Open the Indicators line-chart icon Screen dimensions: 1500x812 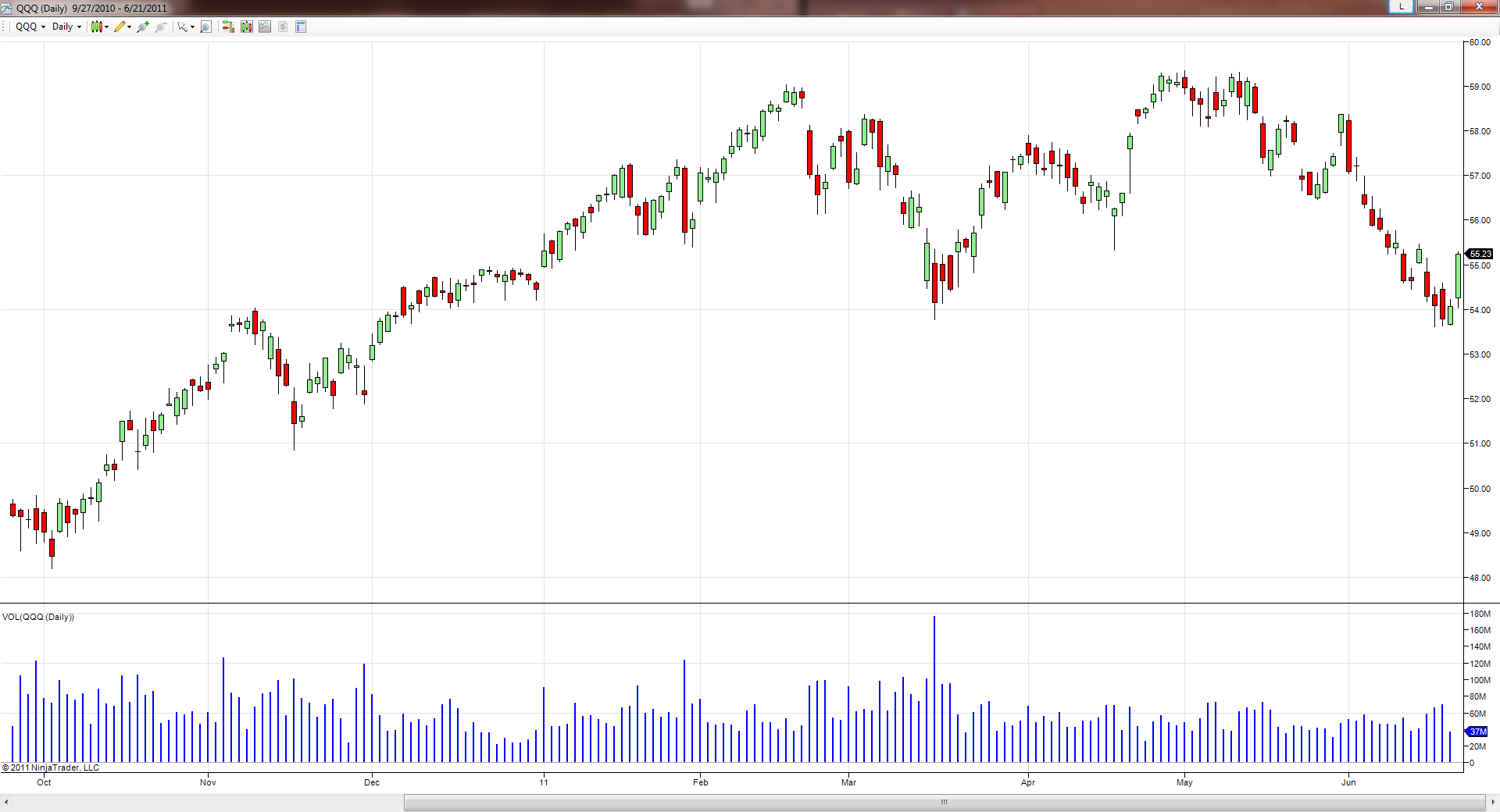[265, 27]
